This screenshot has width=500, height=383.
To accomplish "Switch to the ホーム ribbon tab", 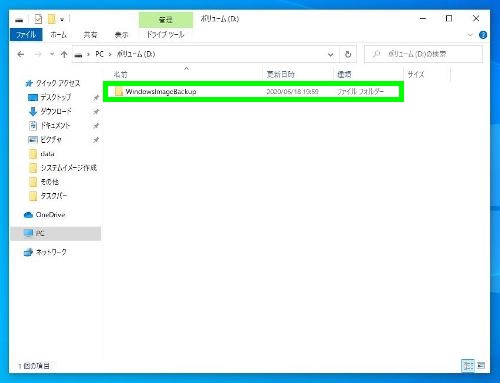I will coord(58,35).
